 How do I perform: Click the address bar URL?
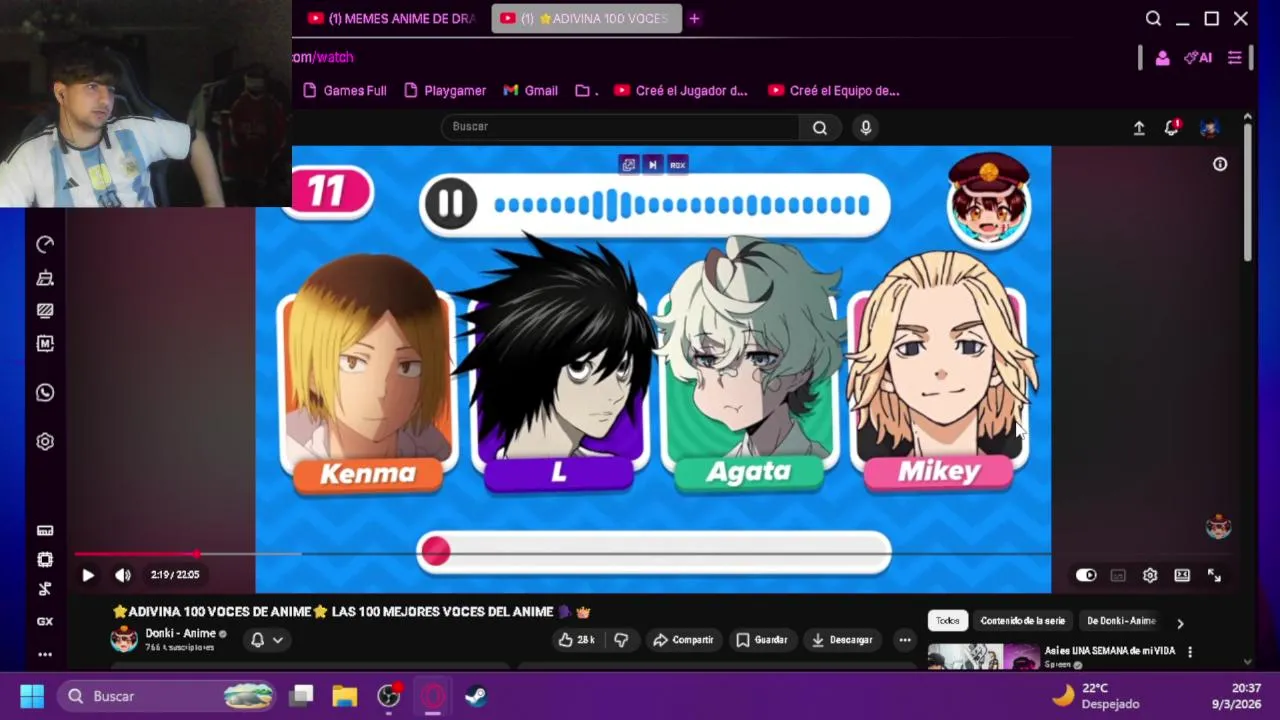(323, 58)
